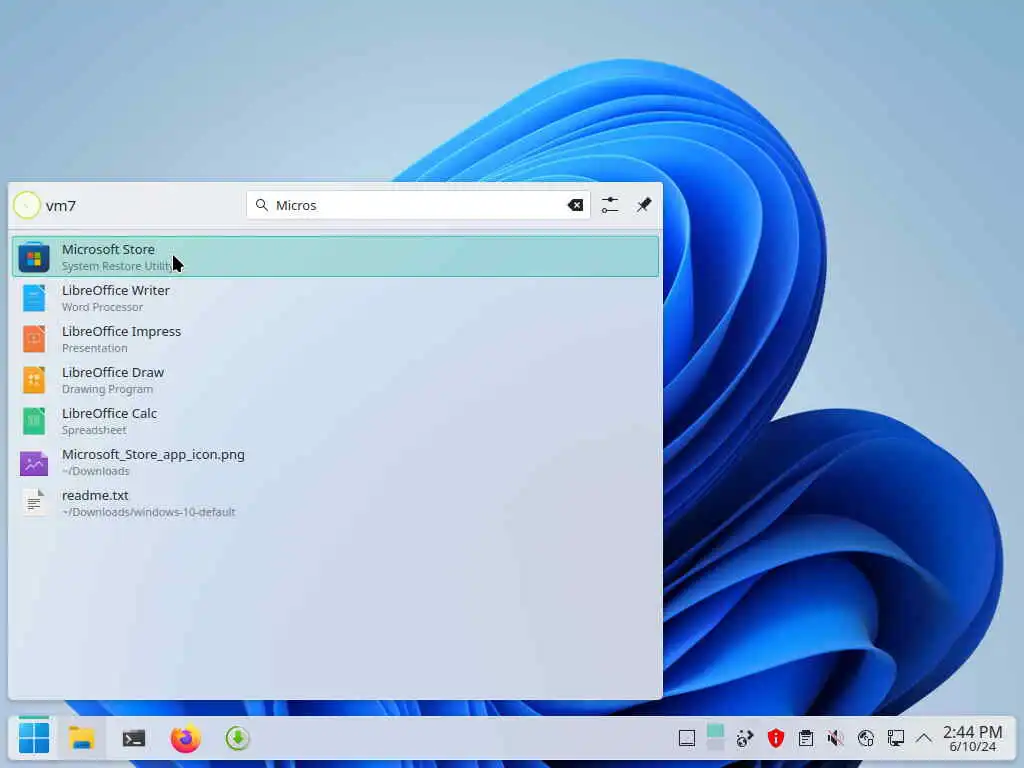Switch to the second virtual desktop in pager
This screenshot has width=1024, height=768.
[716, 745]
